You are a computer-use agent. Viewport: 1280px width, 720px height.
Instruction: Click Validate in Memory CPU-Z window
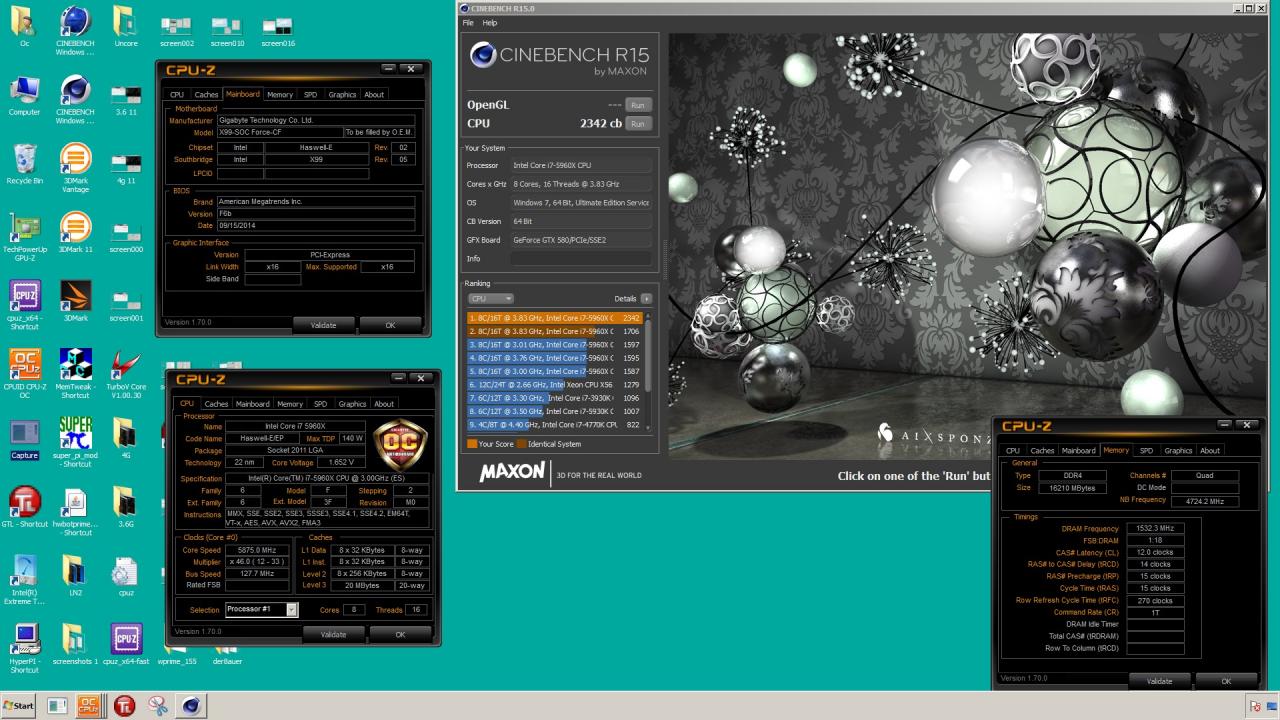[x=1159, y=681]
